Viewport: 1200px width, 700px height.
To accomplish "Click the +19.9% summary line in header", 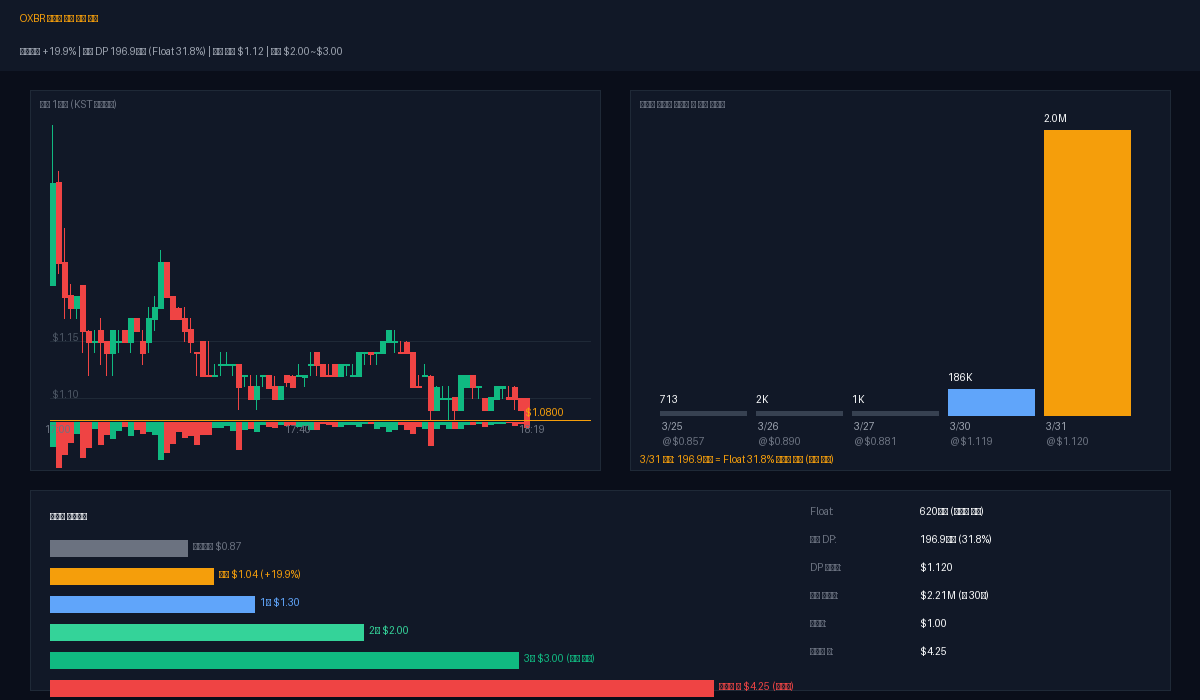I will tap(181, 51).
